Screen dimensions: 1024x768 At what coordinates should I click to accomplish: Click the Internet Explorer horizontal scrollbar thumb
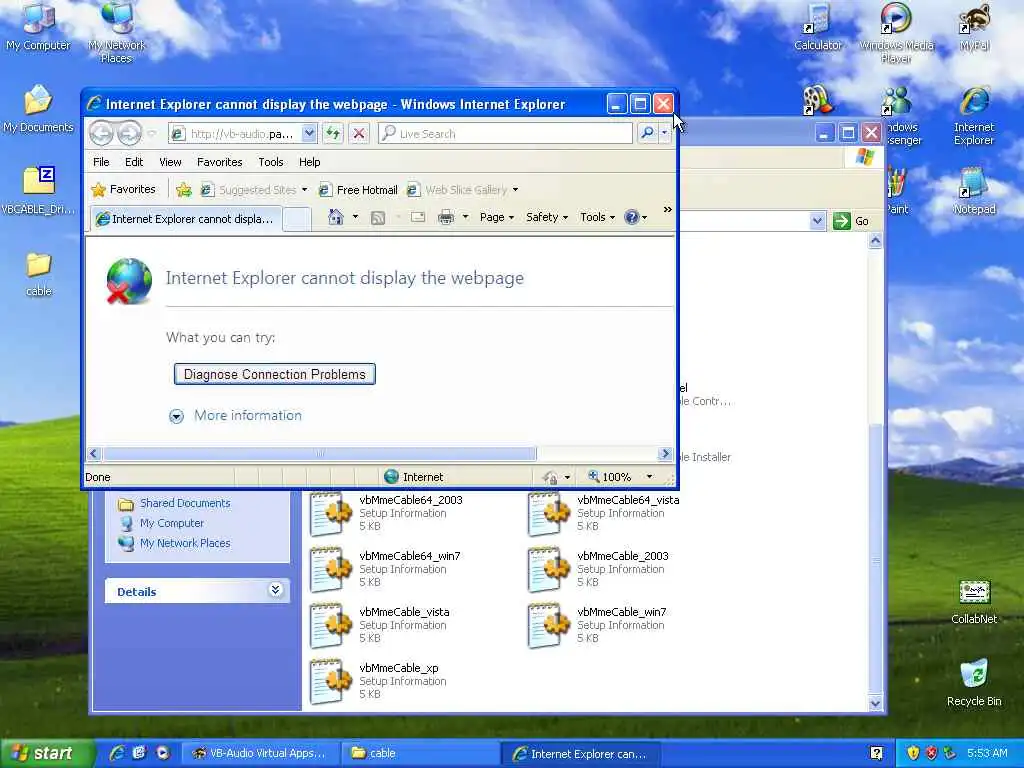point(319,453)
